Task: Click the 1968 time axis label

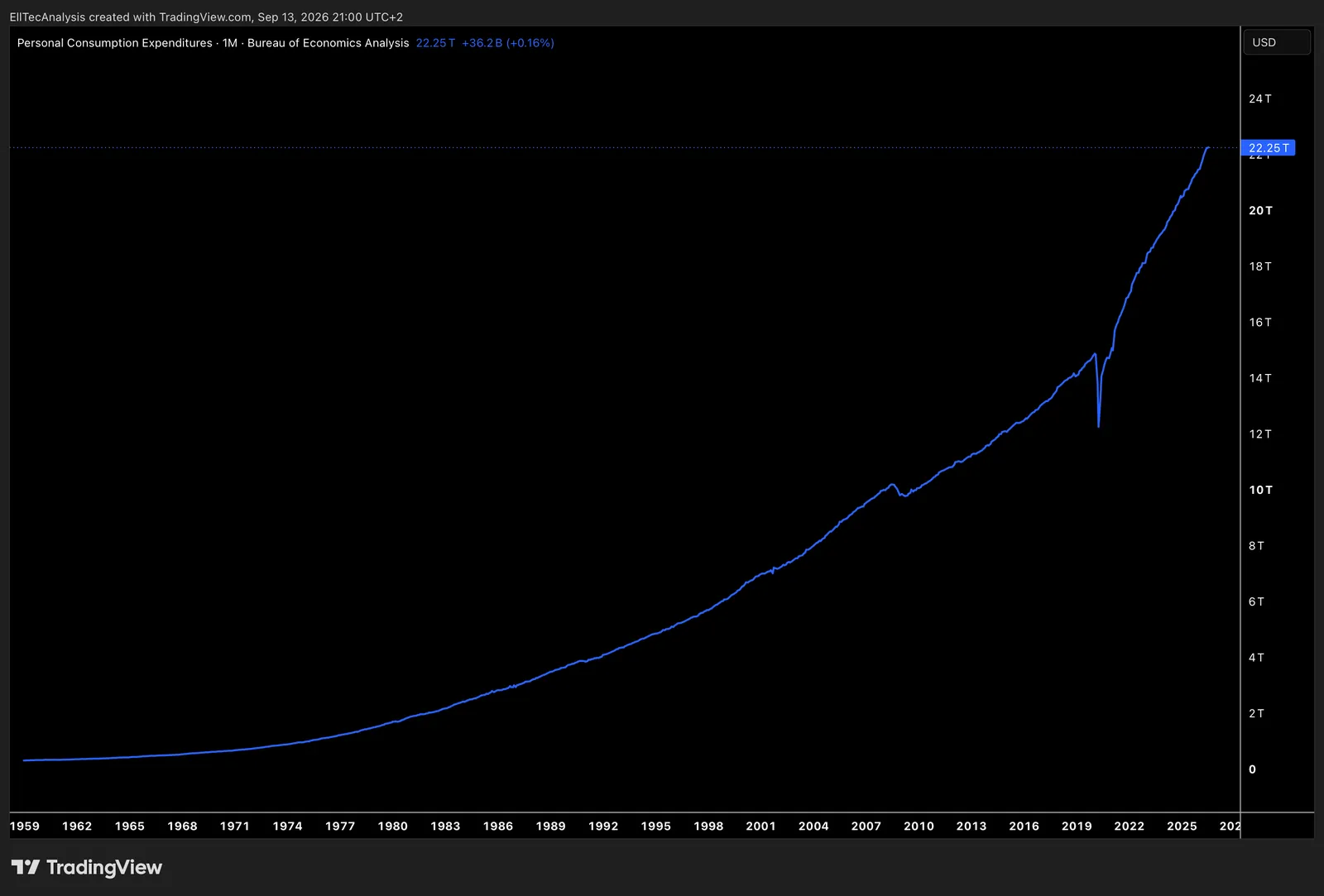Action: pyautogui.click(x=182, y=826)
